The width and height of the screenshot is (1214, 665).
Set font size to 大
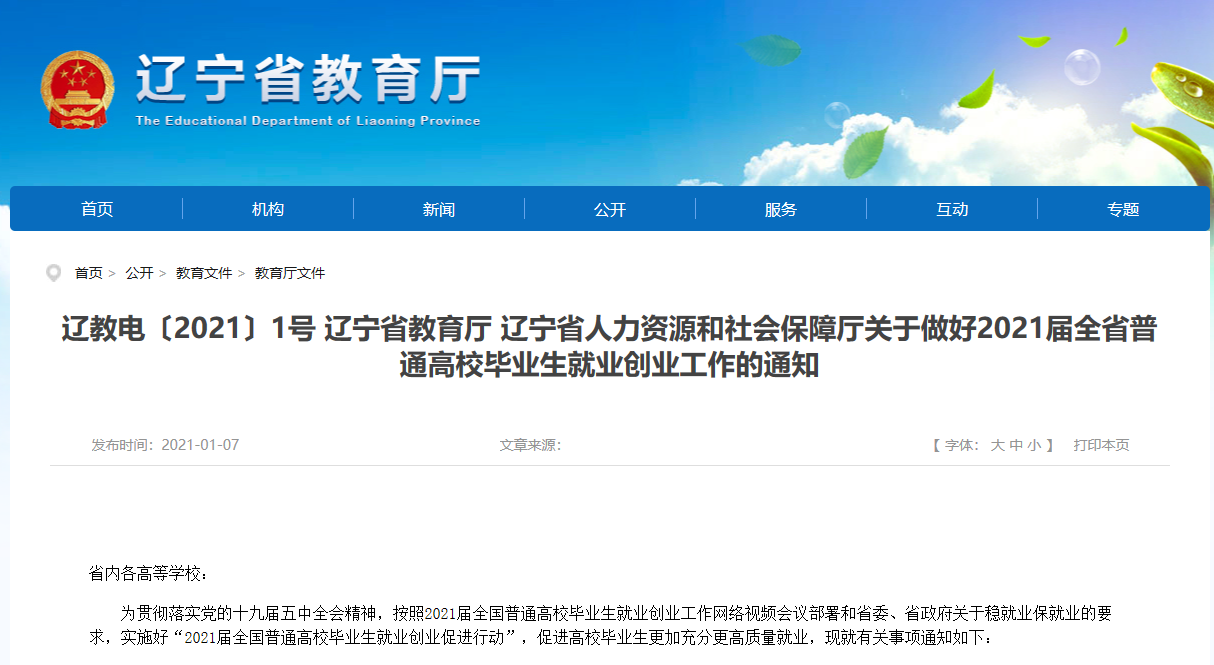[x=997, y=445]
